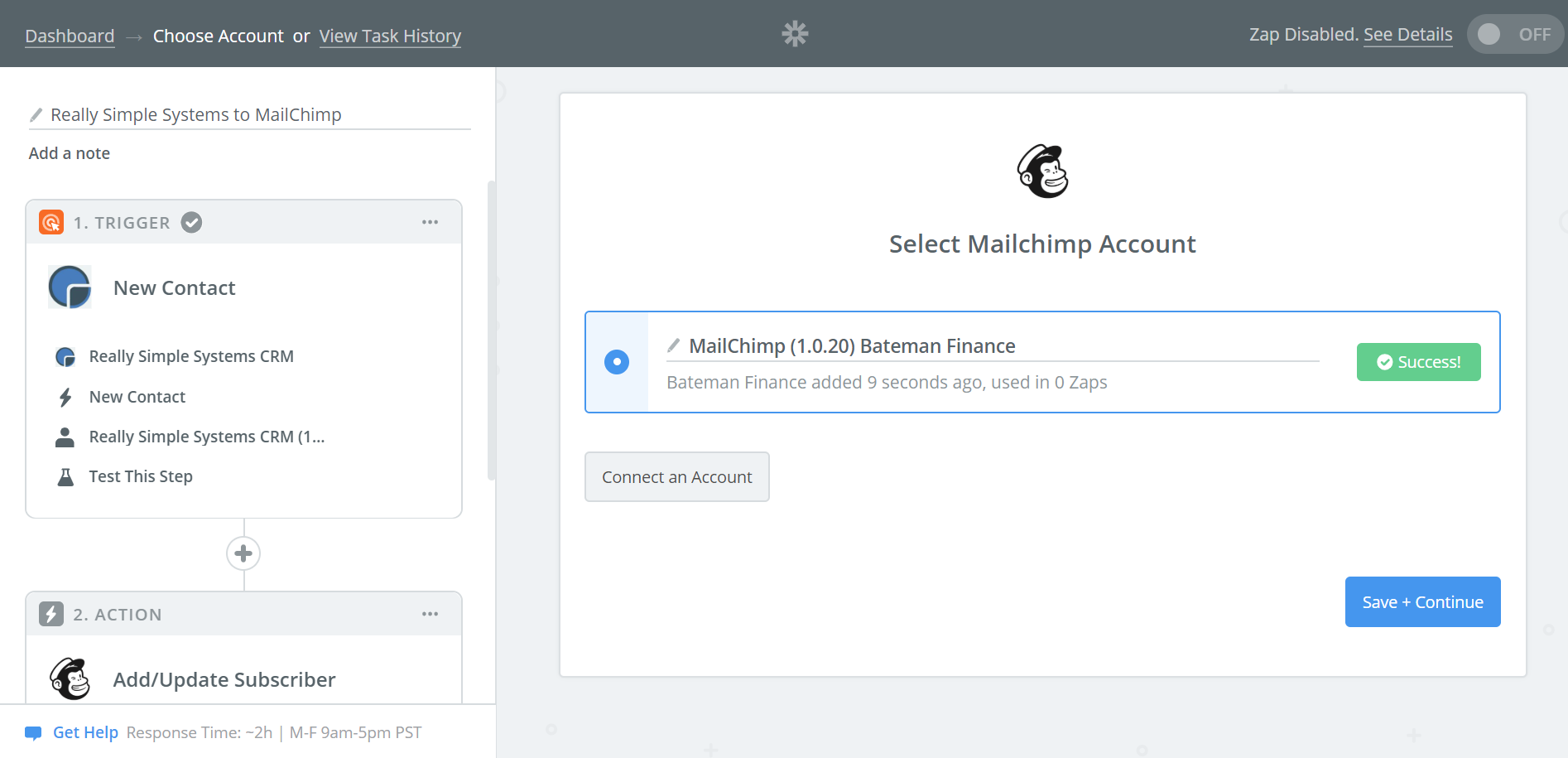
Task: Click the Get Help link
Action: 85,732
